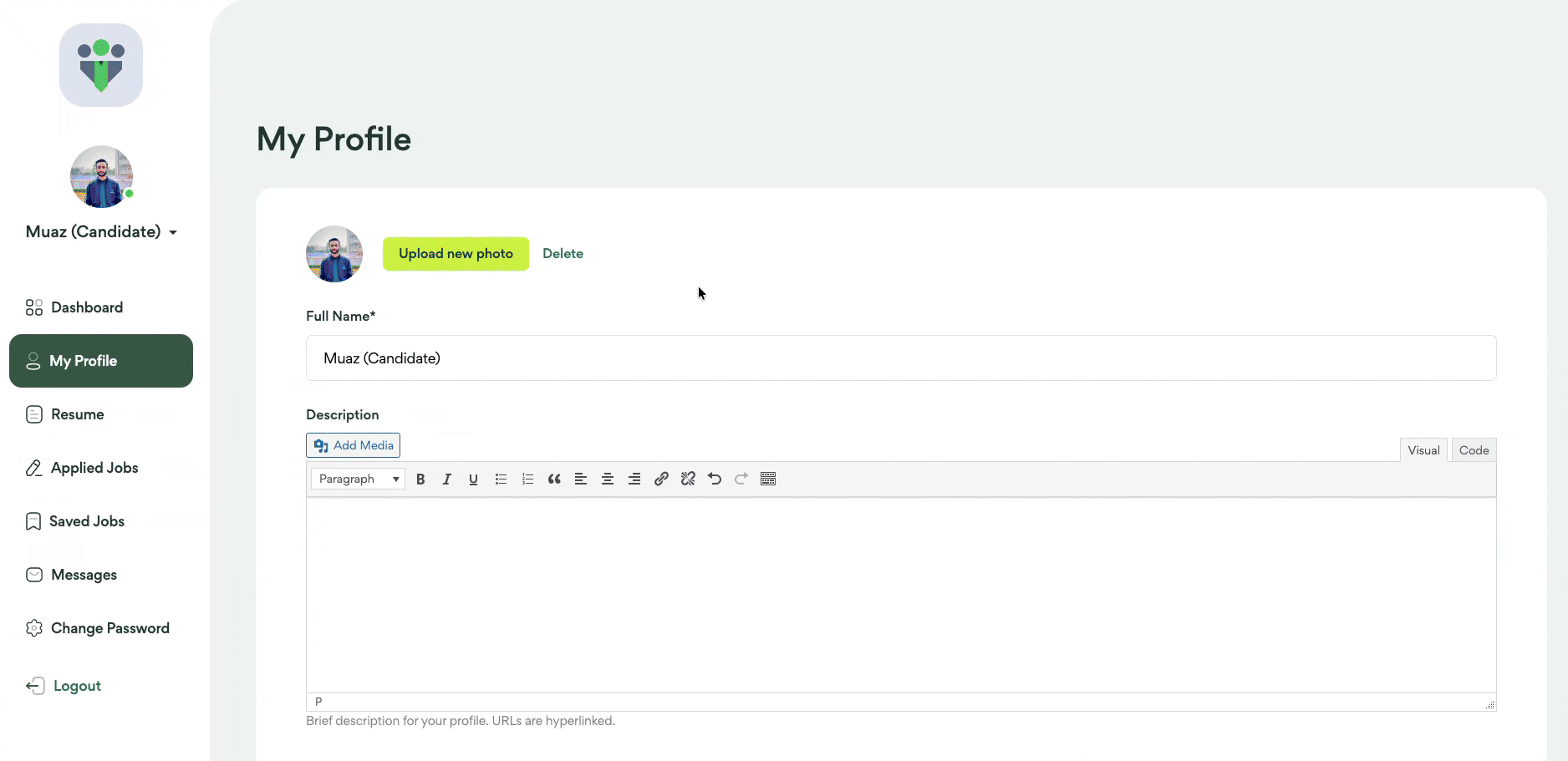Image resolution: width=1568 pixels, height=761 pixels.
Task: Undo the last edit in the editor
Action: 715,479
